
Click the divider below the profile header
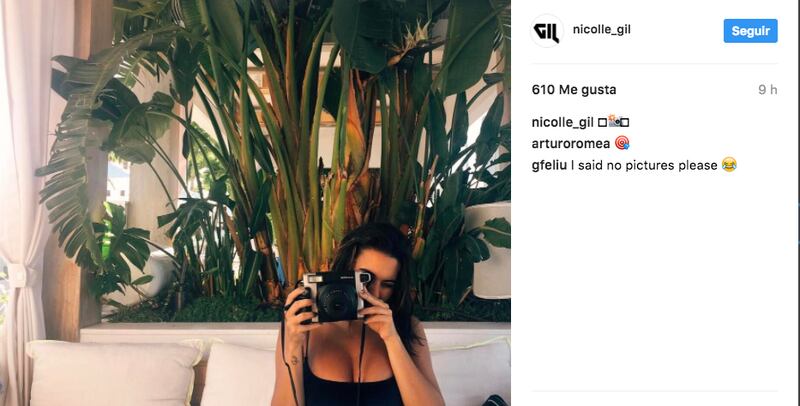pyautogui.click(x=655, y=64)
